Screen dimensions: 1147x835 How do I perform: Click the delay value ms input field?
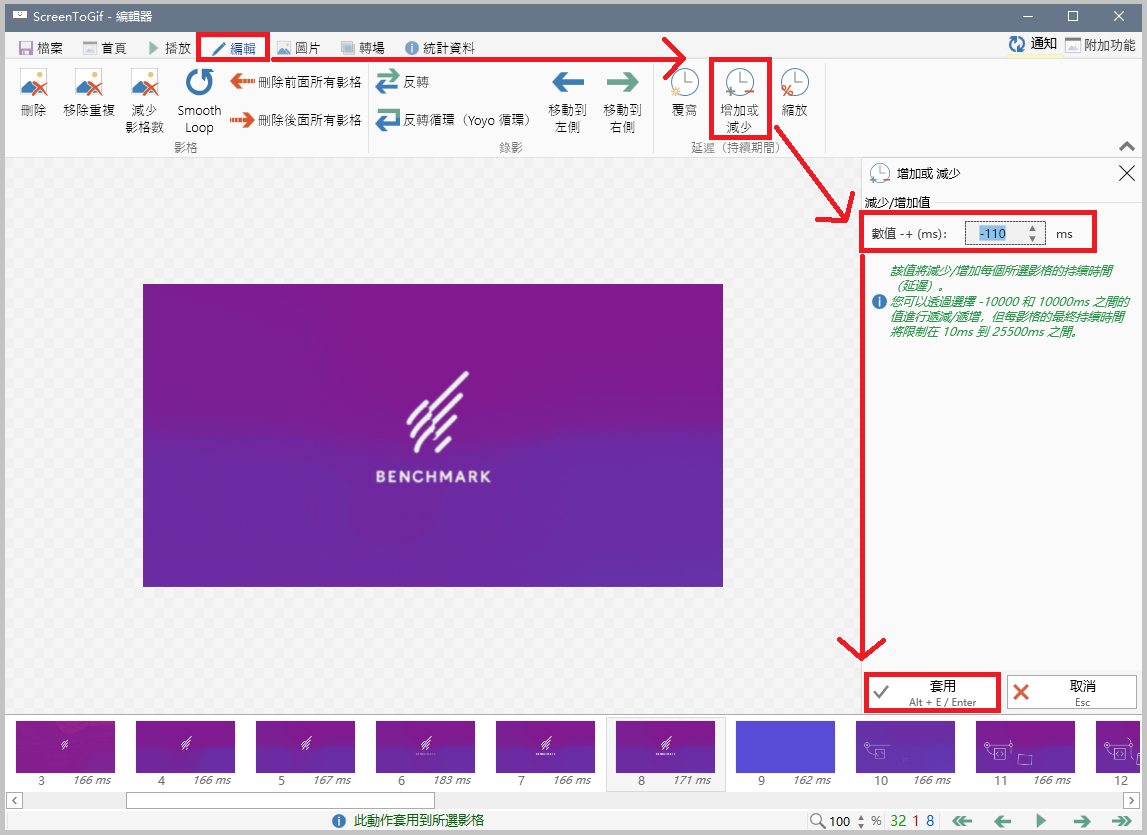(x=995, y=233)
